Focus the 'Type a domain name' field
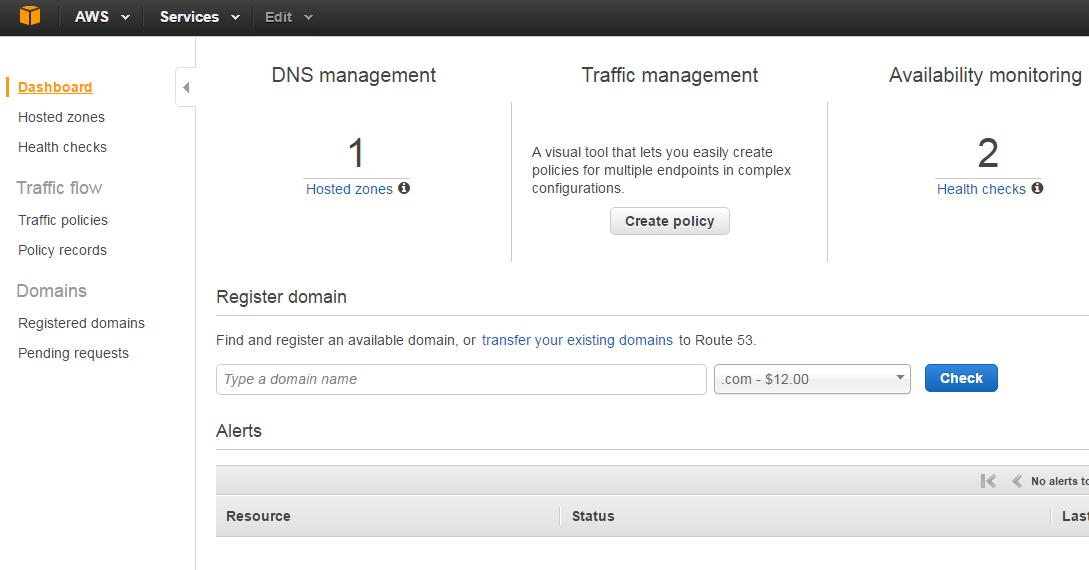Viewport: 1089px width, 570px height. pyautogui.click(x=461, y=379)
